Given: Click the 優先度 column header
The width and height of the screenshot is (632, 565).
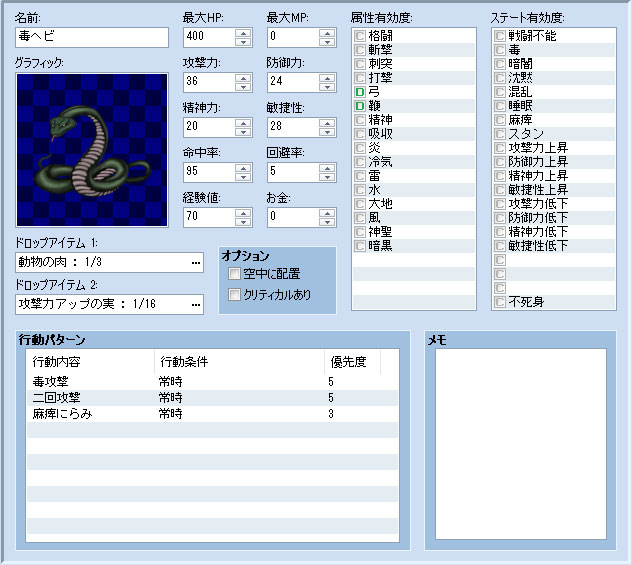Looking at the screenshot, I should click(352, 361).
